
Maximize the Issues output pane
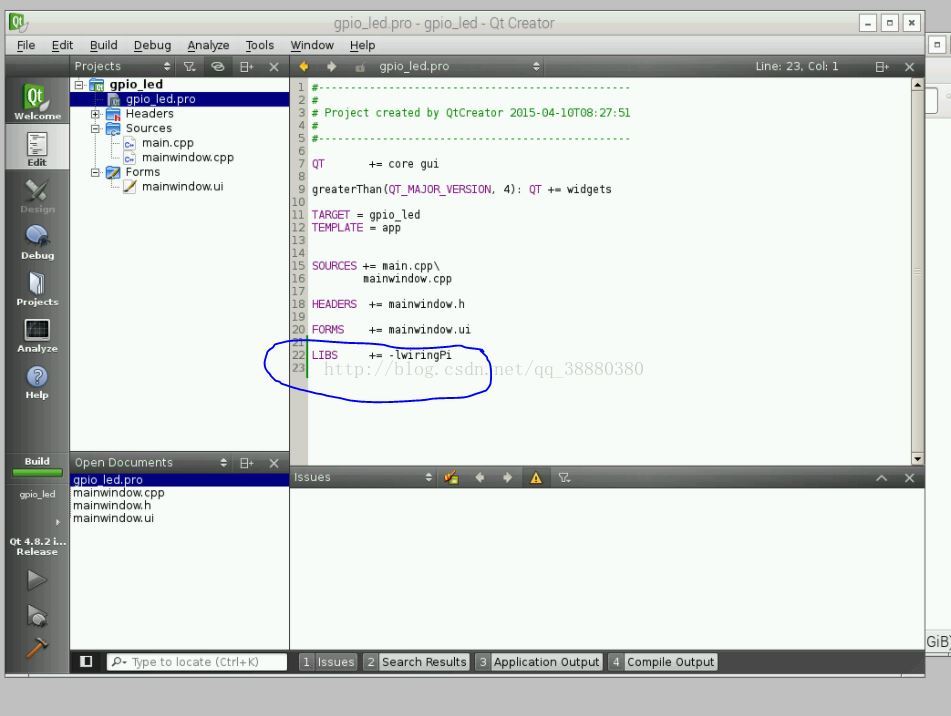(882, 478)
